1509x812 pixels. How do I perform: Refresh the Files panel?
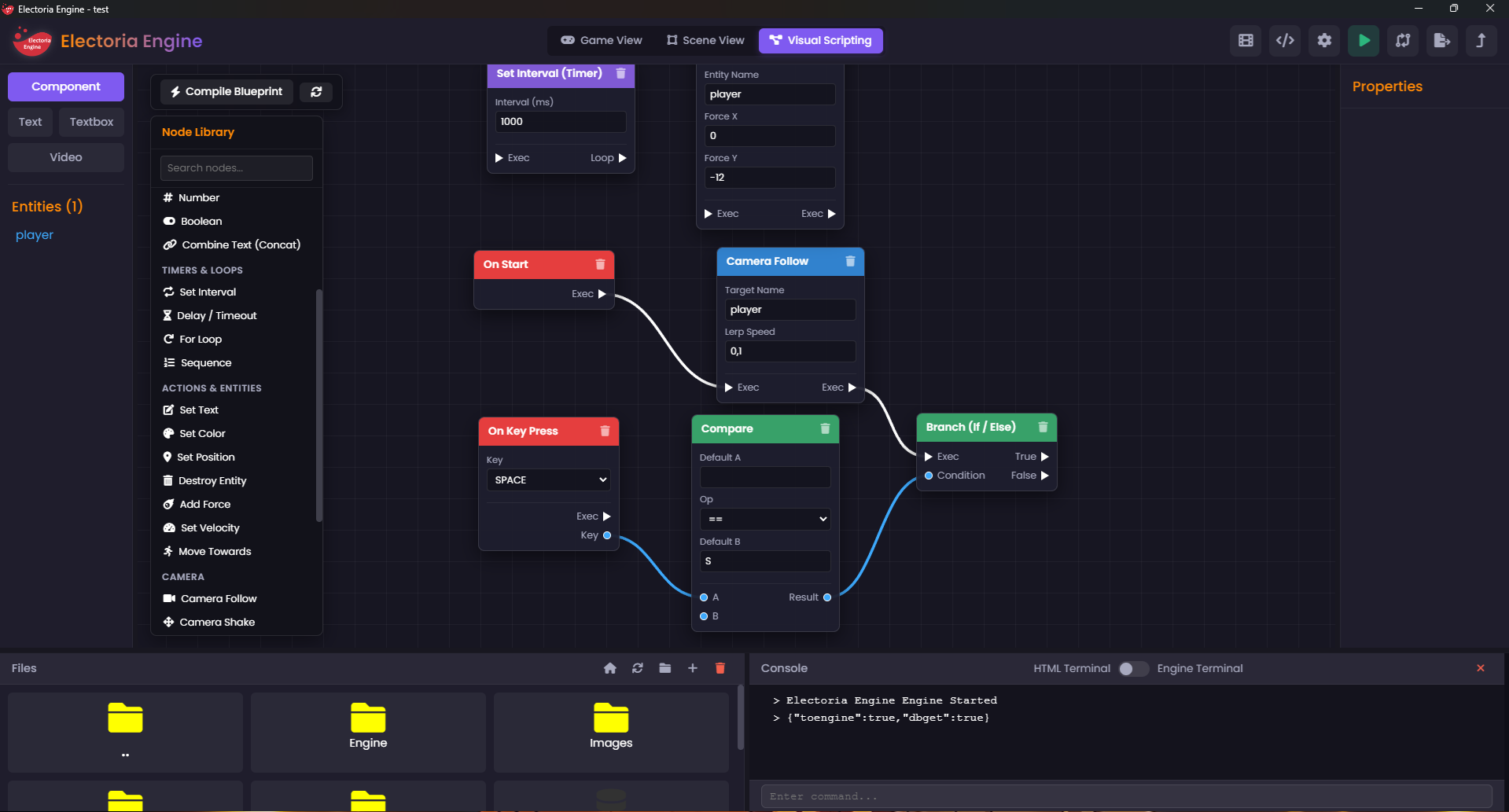pyautogui.click(x=638, y=668)
